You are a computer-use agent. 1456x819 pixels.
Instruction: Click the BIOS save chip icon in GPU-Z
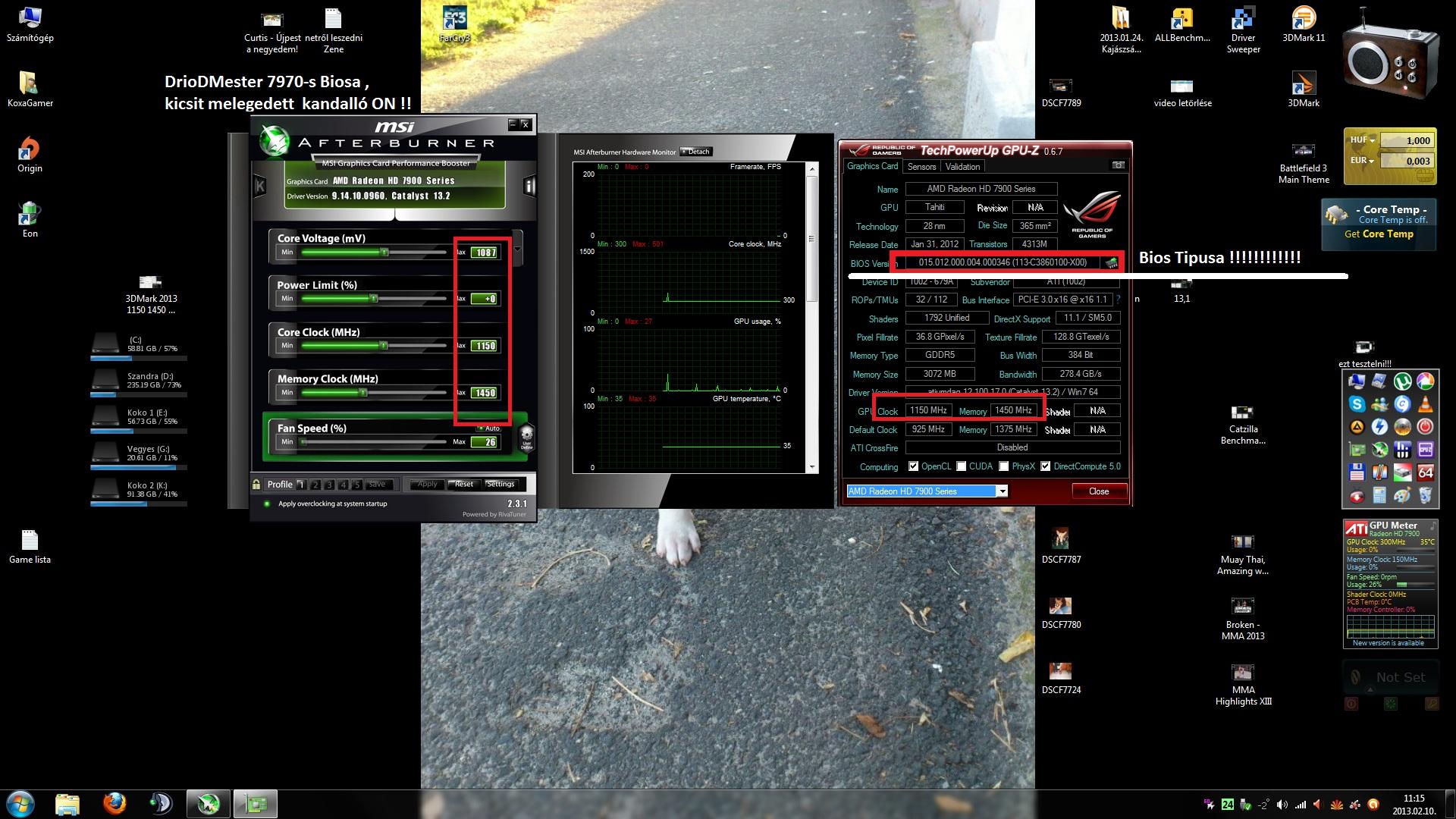coord(1112,263)
